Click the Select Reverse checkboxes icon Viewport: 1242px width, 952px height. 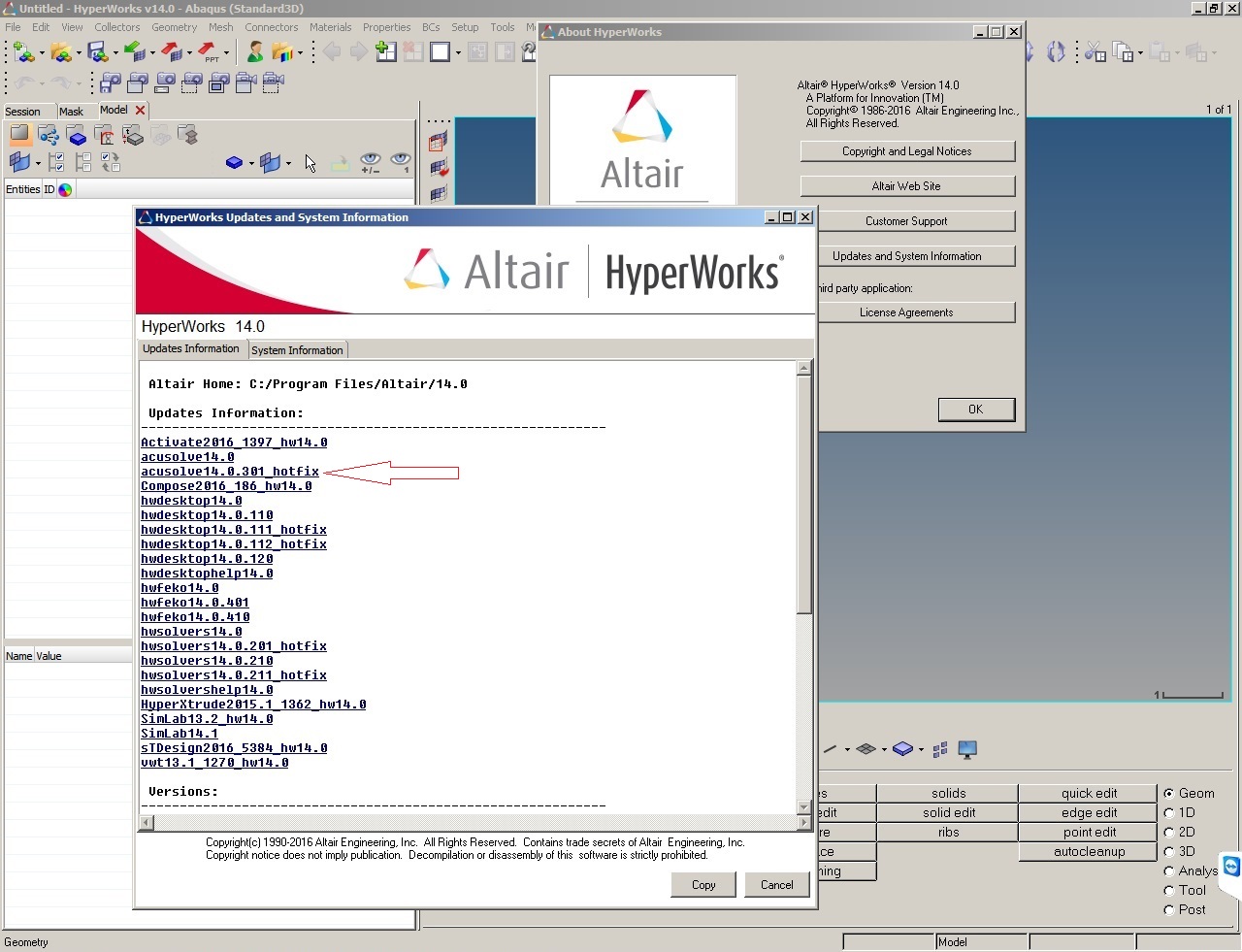coord(110,162)
